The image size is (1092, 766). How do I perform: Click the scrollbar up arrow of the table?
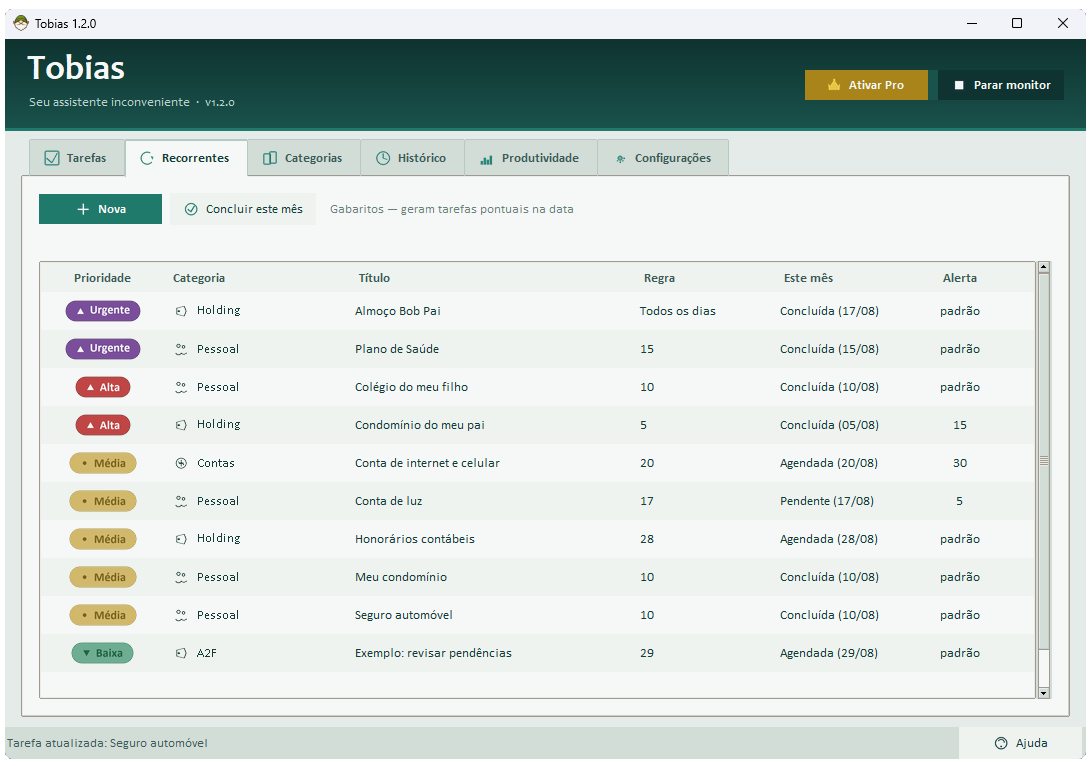[x=1043, y=267]
